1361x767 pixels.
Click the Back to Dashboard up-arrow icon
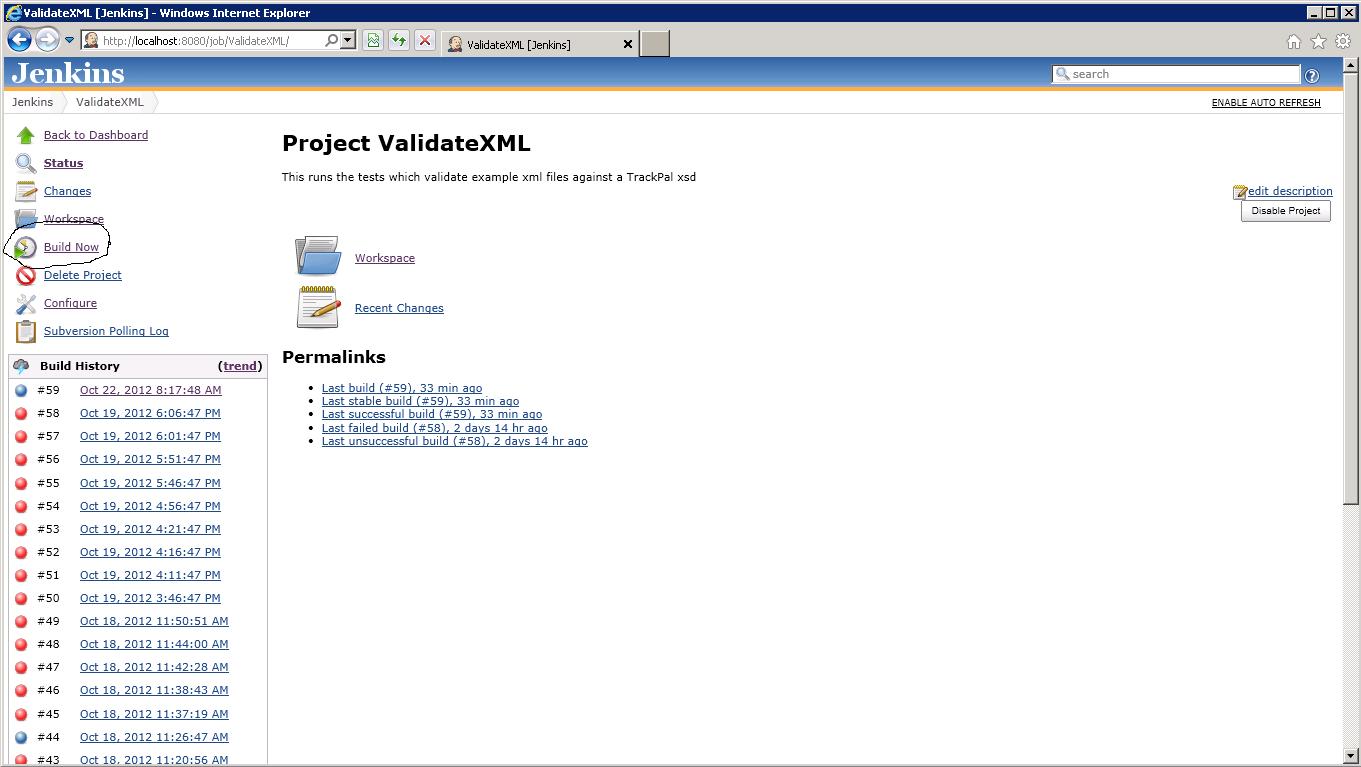pyautogui.click(x=26, y=135)
